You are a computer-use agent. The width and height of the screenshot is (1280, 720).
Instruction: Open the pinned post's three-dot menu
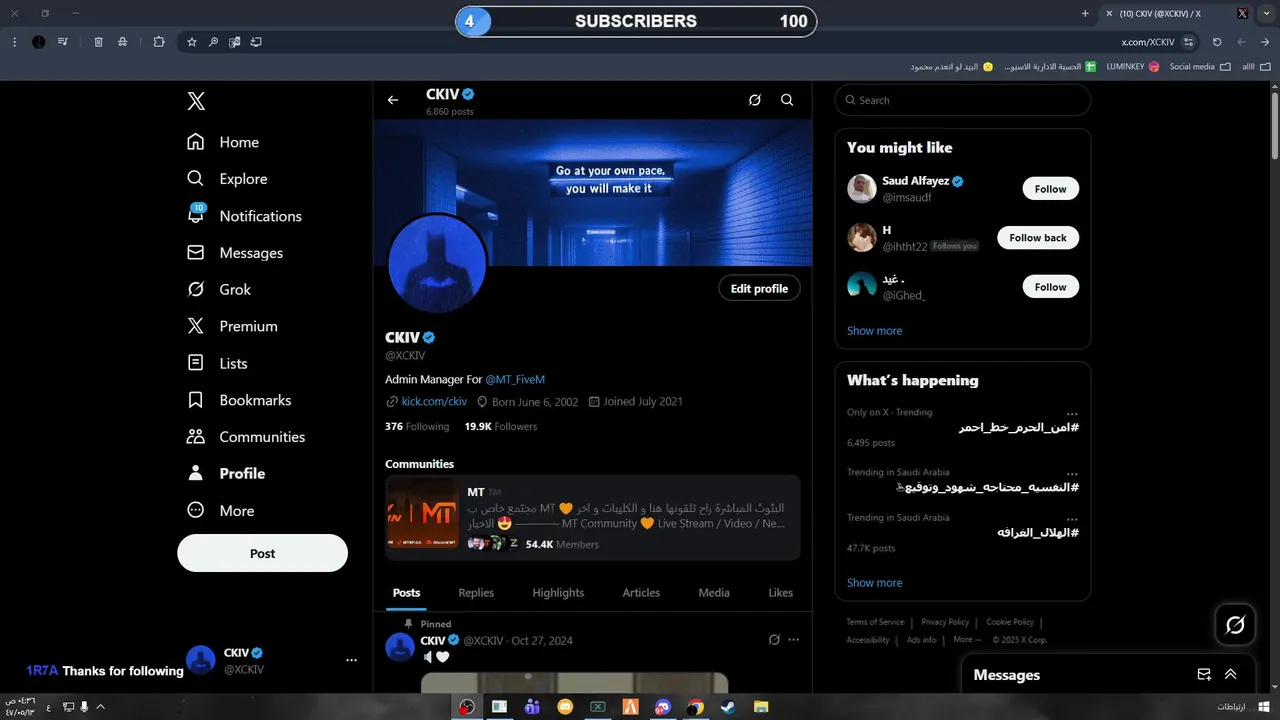tap(794, 640)
